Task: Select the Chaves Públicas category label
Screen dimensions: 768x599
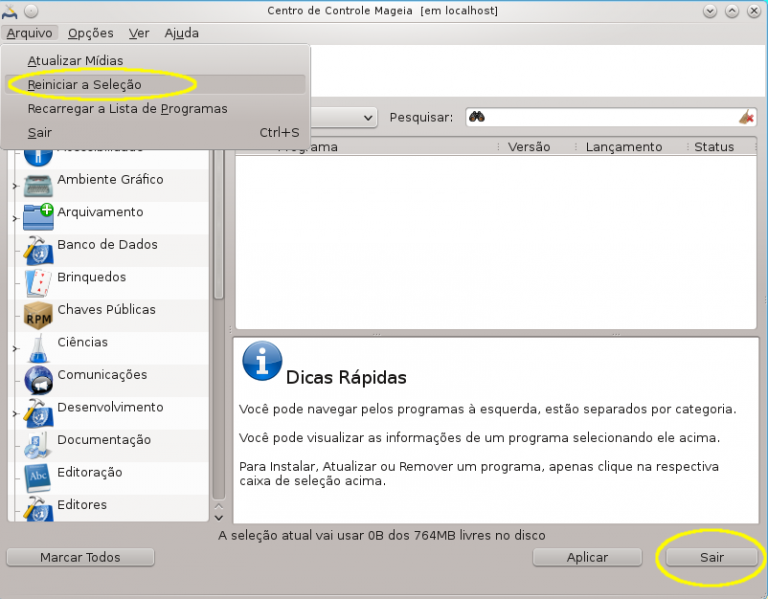Action: point(106,310)
